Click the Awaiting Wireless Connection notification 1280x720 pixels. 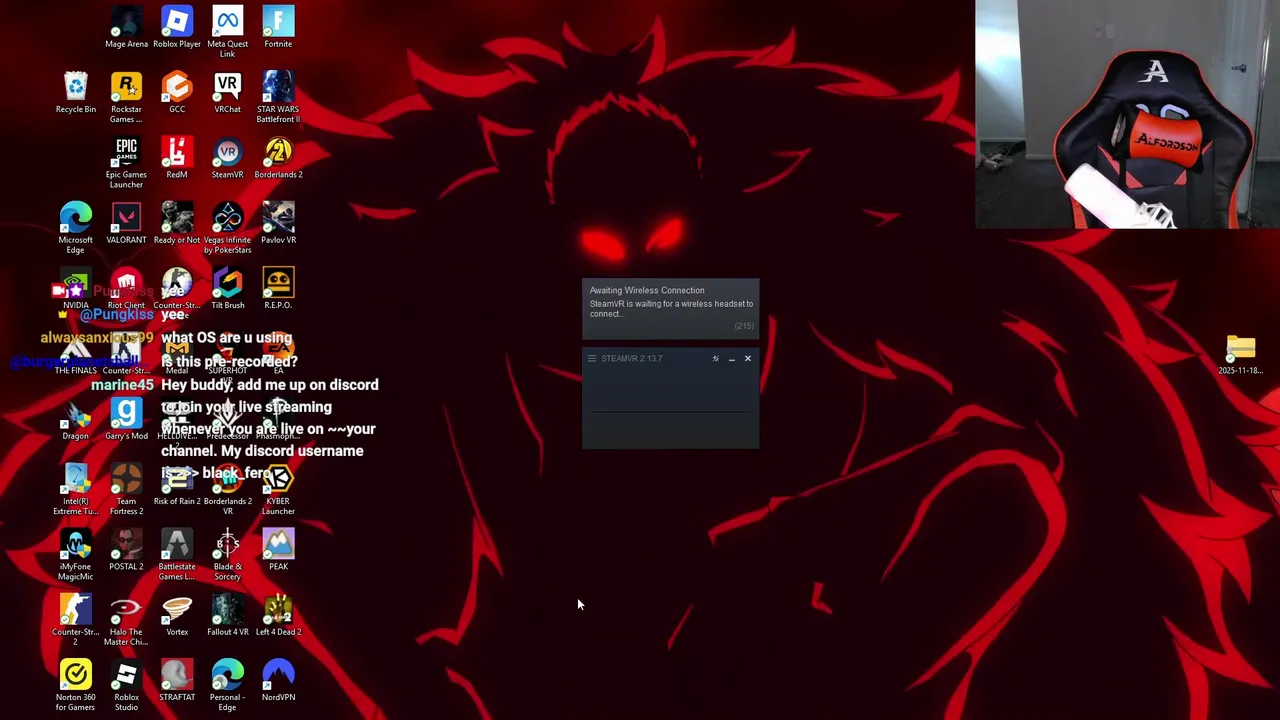(x=671, y=308)
